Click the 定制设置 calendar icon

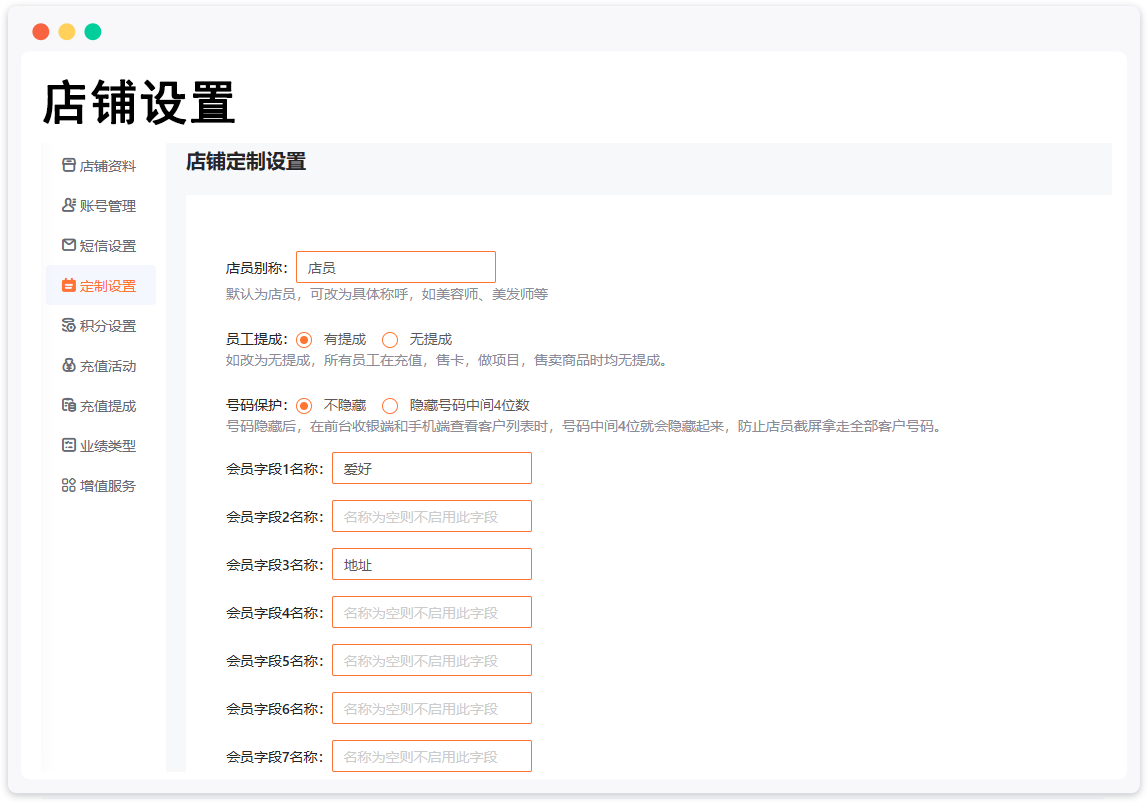pos(69,285)
